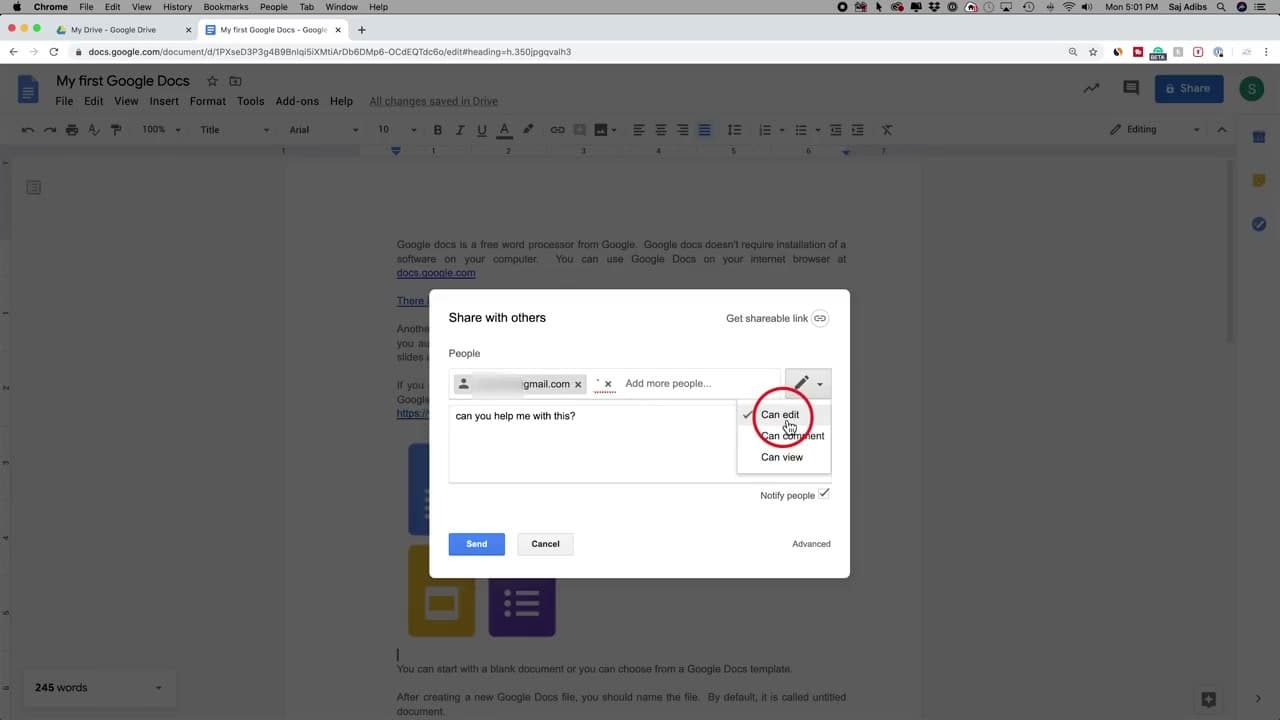Set Left align
This screenshot has width=1280, height=720.
tap(638, 130)
